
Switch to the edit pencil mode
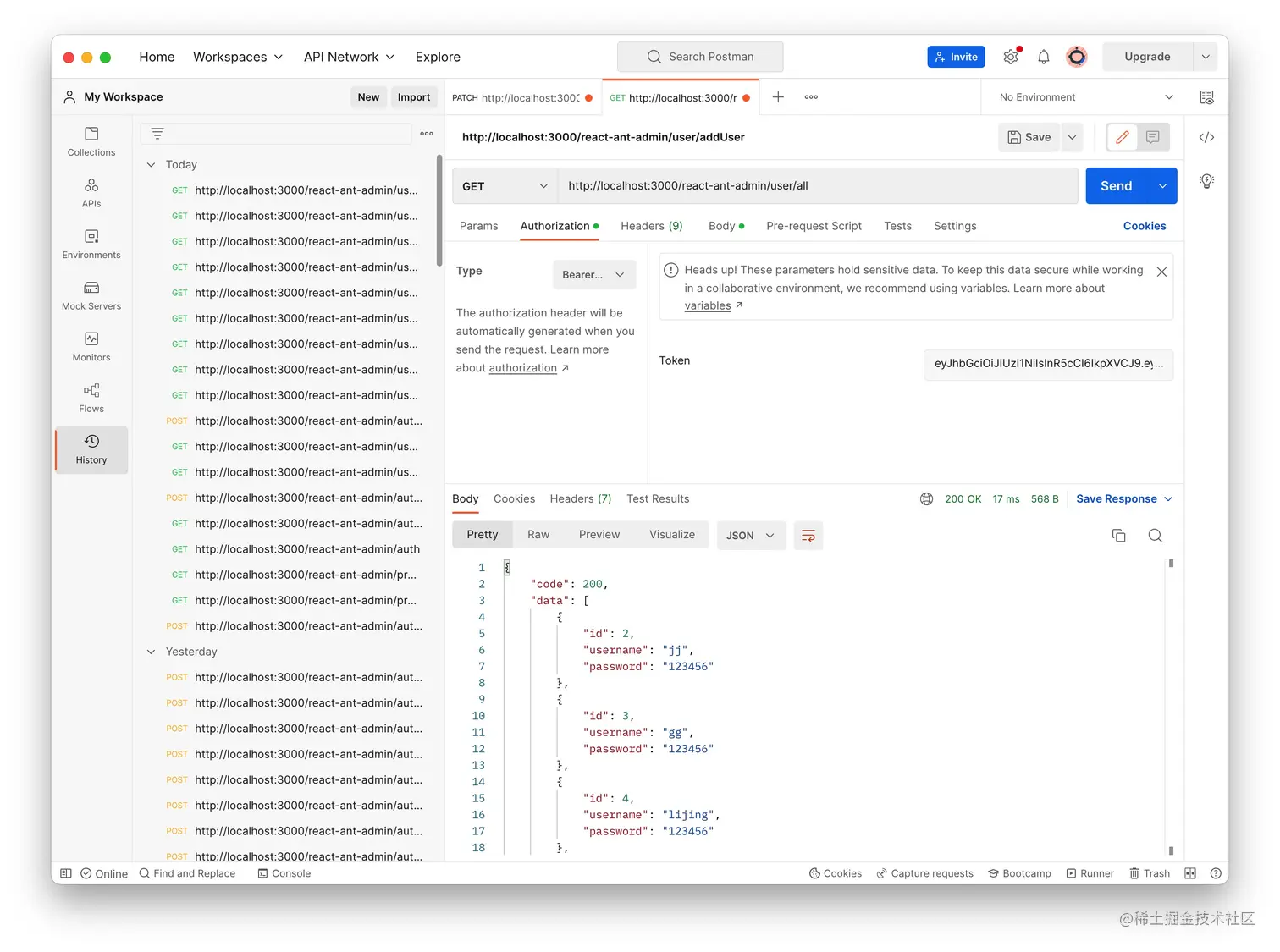click(x=1123, y=137)
